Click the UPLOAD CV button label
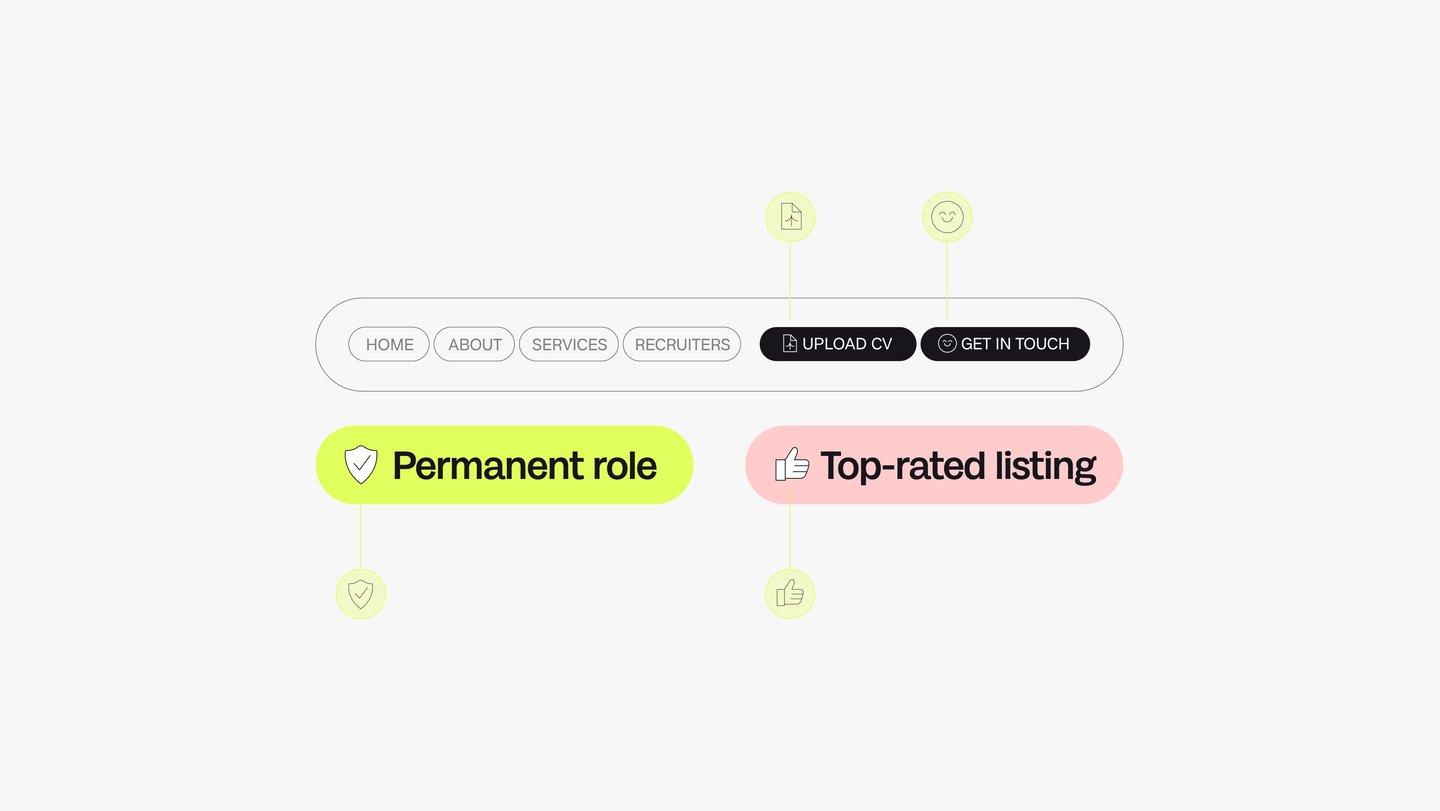 click(847, 344)
